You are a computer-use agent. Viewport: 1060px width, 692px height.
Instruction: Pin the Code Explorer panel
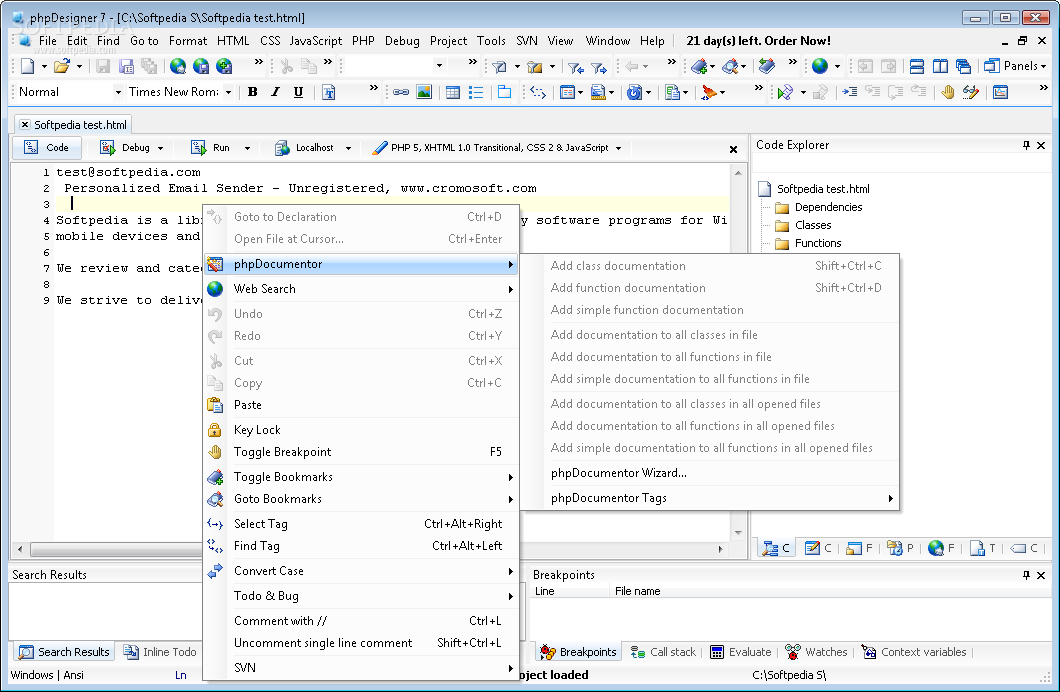(1026, 145)
